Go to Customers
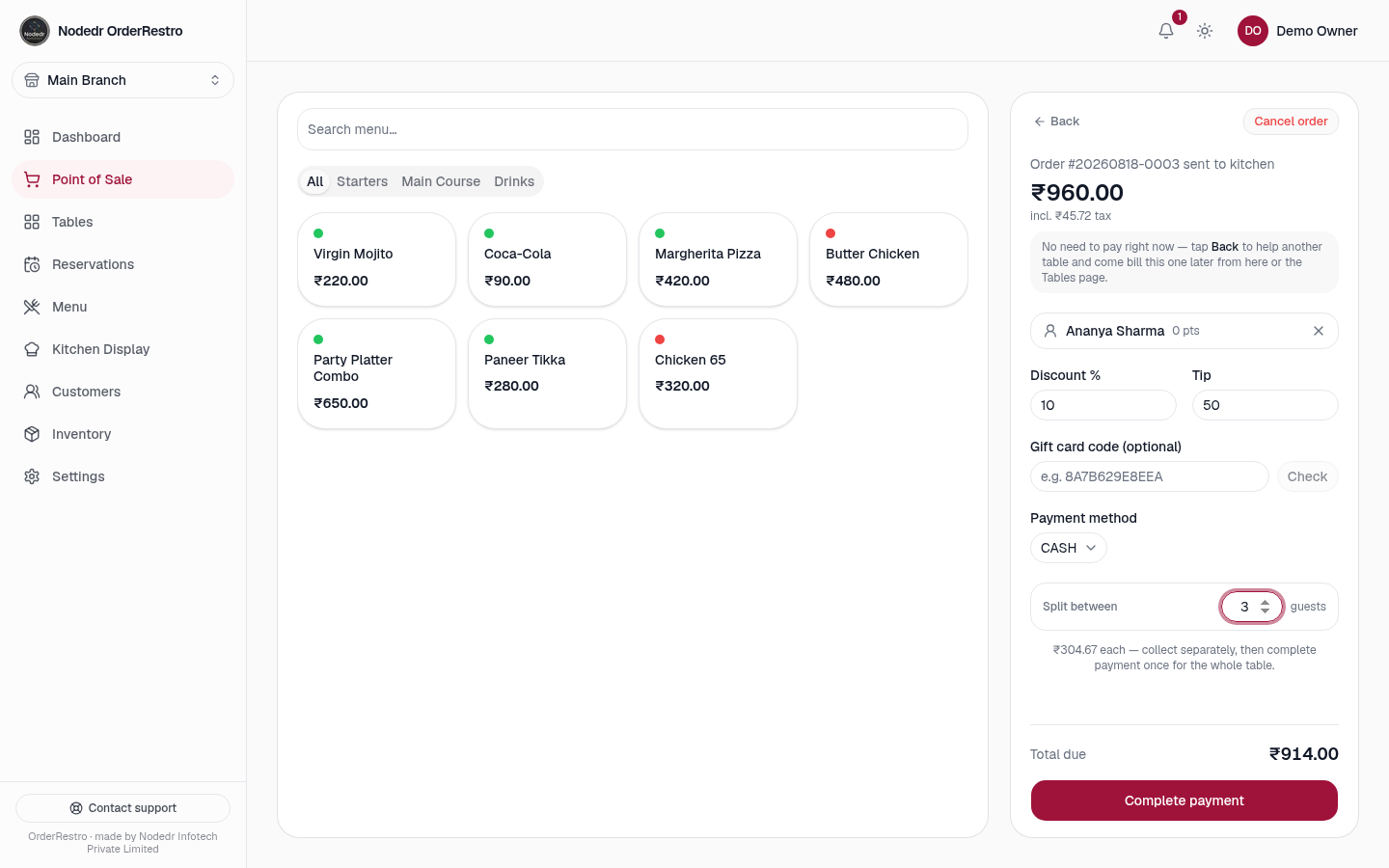This screenshot has height=868, width=1389. (x=123, y=392)
